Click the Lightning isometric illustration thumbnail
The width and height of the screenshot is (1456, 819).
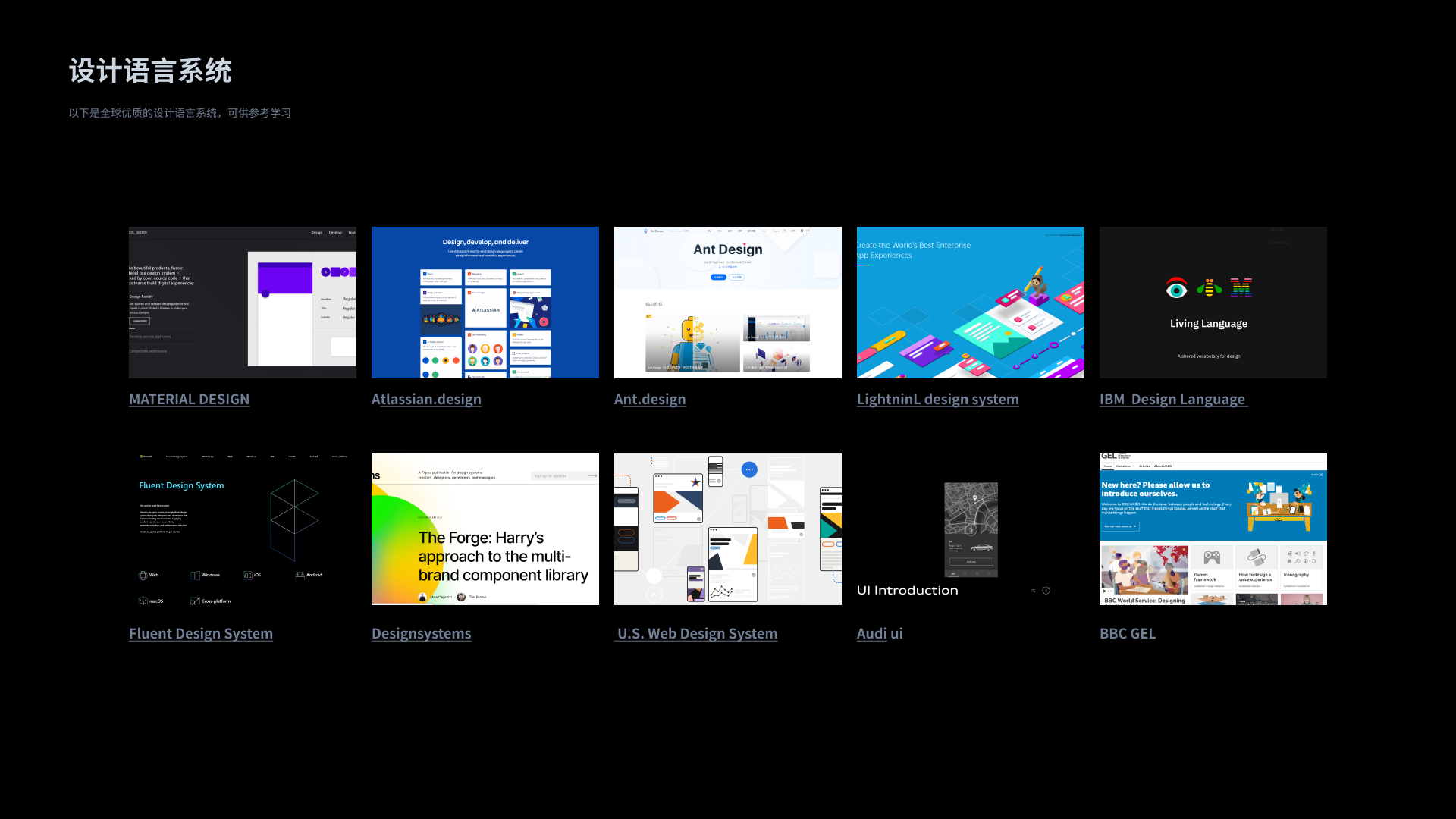(971, 303)
